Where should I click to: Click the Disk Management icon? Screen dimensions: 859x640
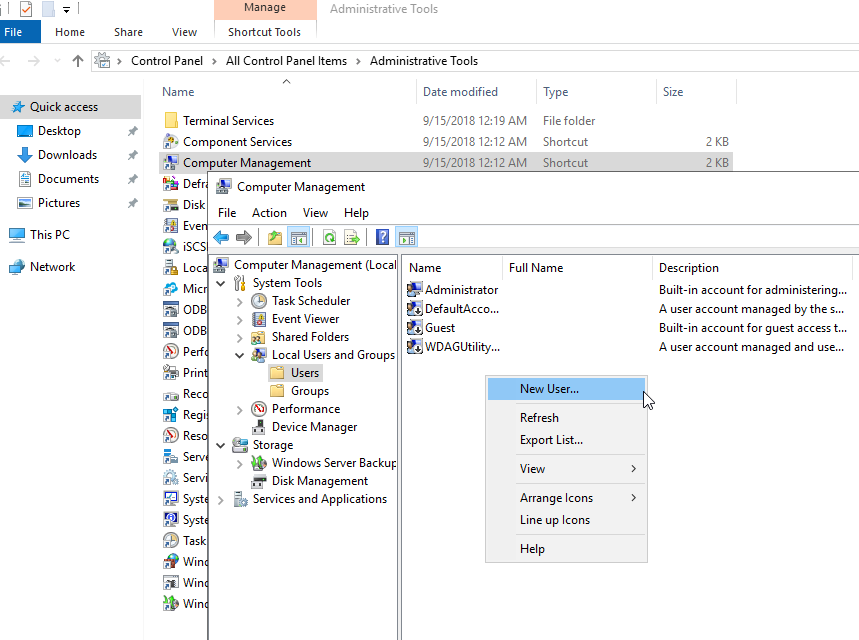(x=259, y=481)
